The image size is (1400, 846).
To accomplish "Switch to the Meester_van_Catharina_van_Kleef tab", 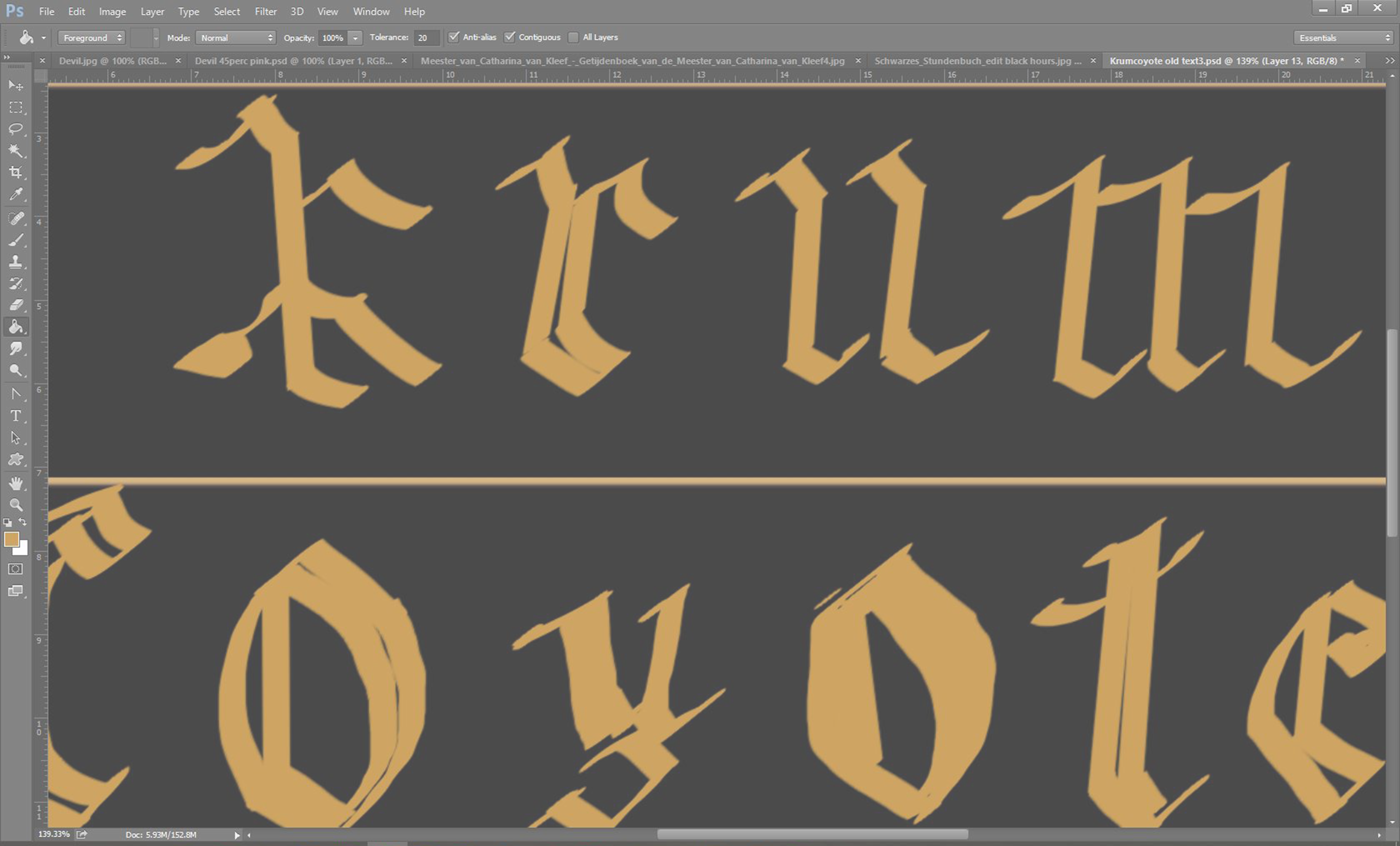I will [x=633, y=61].
